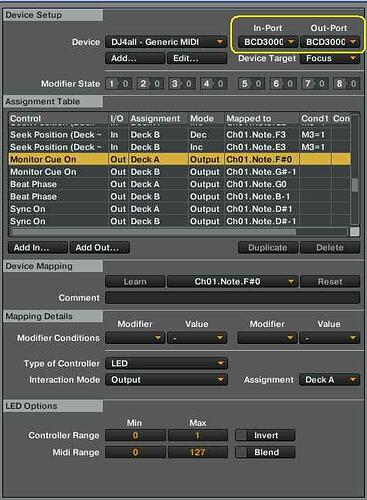Image resolution: width=367 pixels, height=500 pixels.
Task: Select Sync On Deck A row
Action: [x=179, y=209]
